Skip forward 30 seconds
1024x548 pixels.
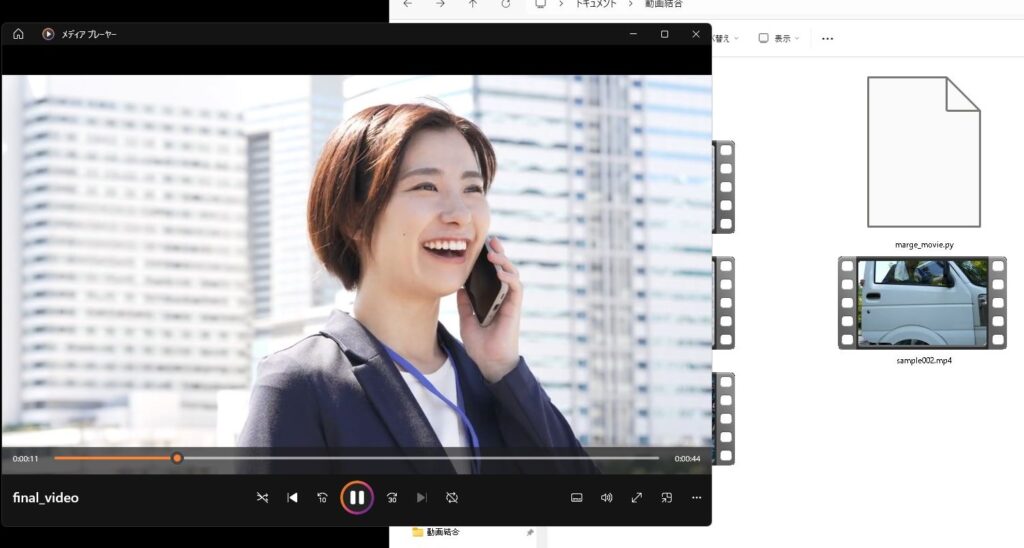coord(392,497)
